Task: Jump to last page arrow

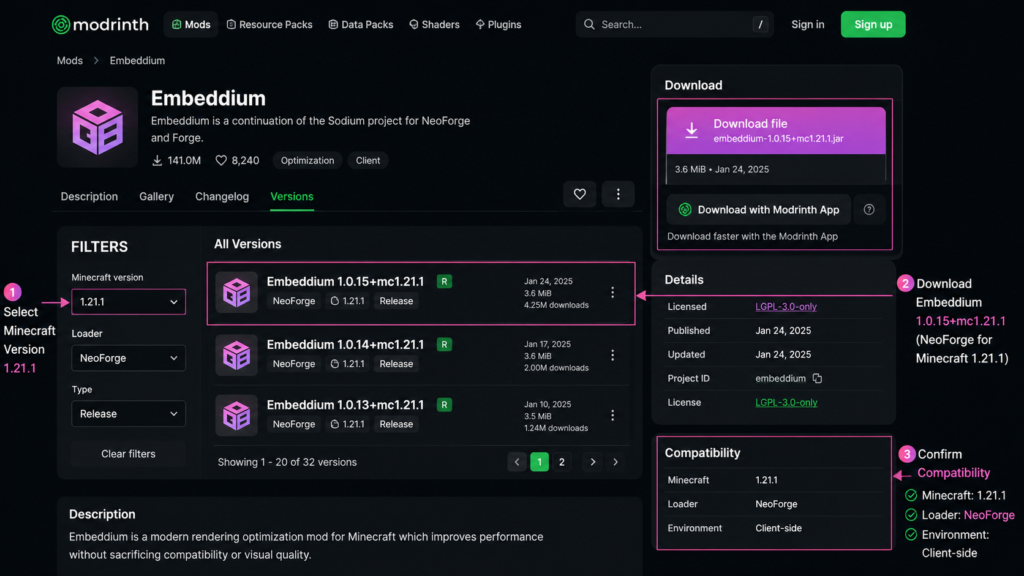Action: coord(615,462)
